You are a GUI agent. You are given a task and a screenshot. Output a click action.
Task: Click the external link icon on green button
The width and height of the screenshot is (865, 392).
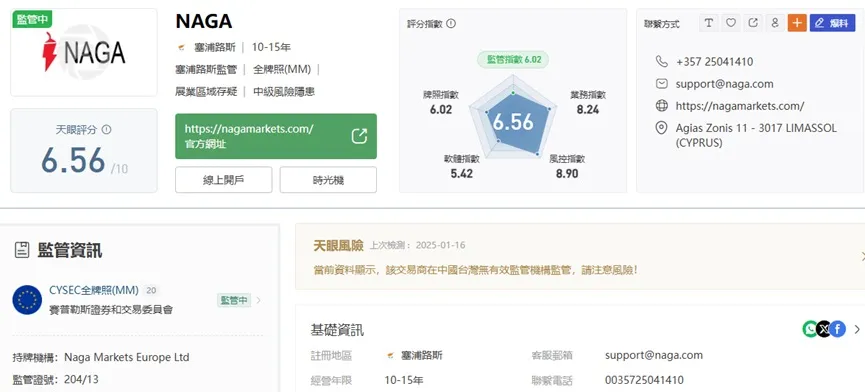pos(359,136)
